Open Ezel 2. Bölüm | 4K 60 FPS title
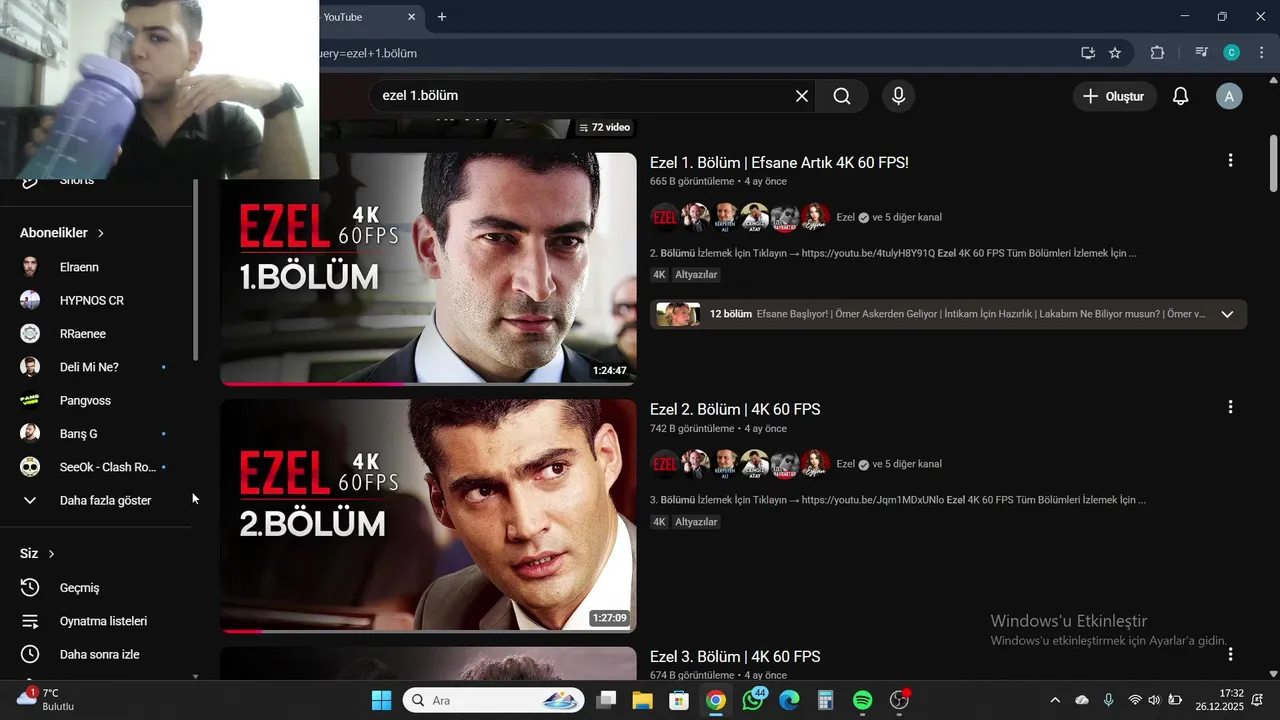The image size is (1280, 720). coord(735,409)
